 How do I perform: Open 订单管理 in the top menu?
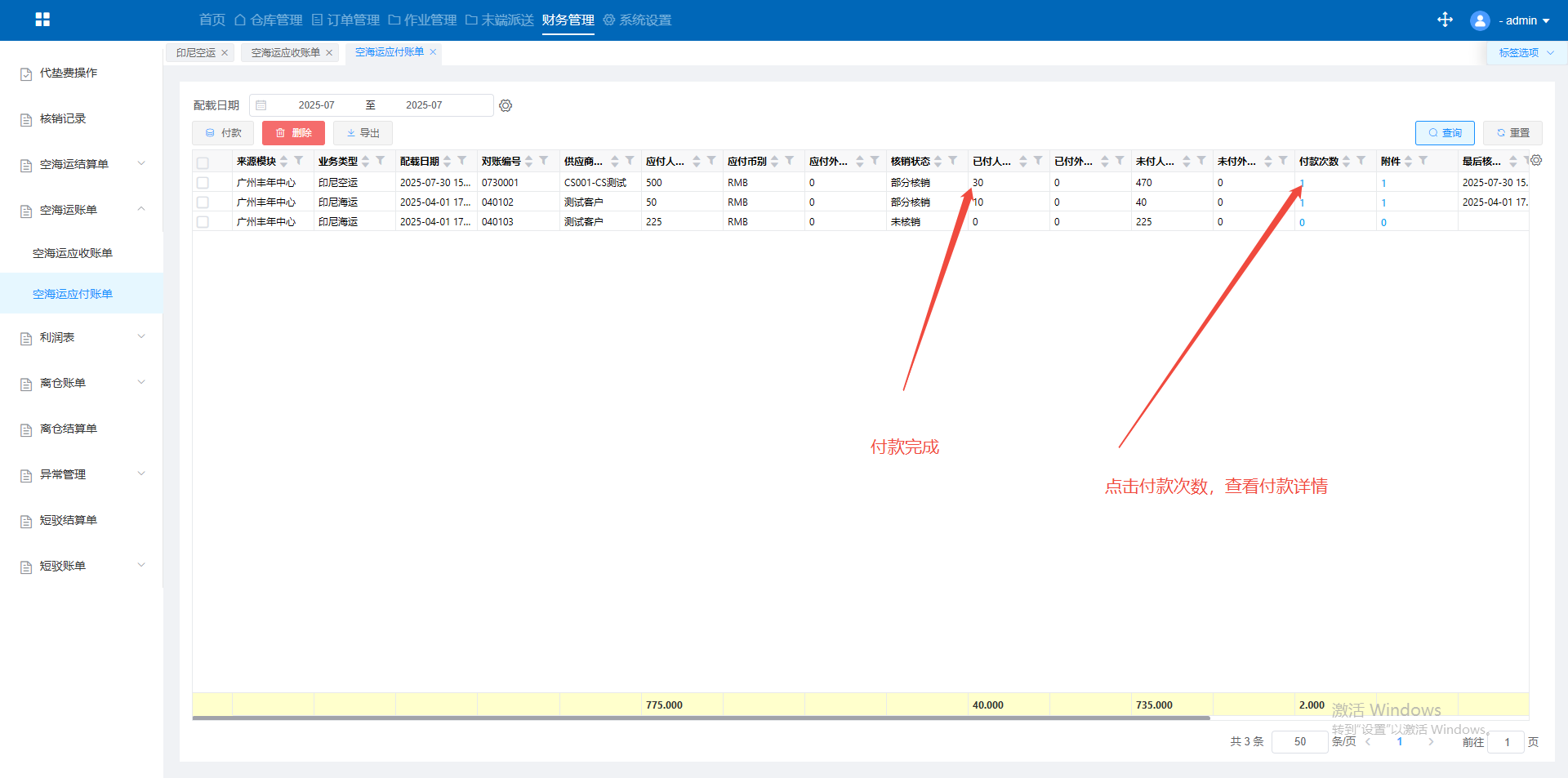(x=345, y=20)
